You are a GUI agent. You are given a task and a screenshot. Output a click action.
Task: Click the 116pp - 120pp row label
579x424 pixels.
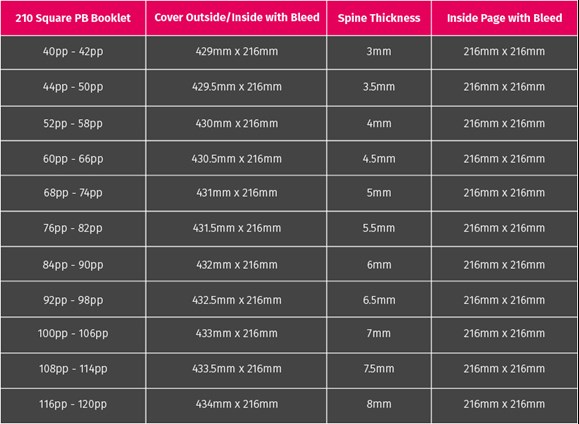[73, 404]
